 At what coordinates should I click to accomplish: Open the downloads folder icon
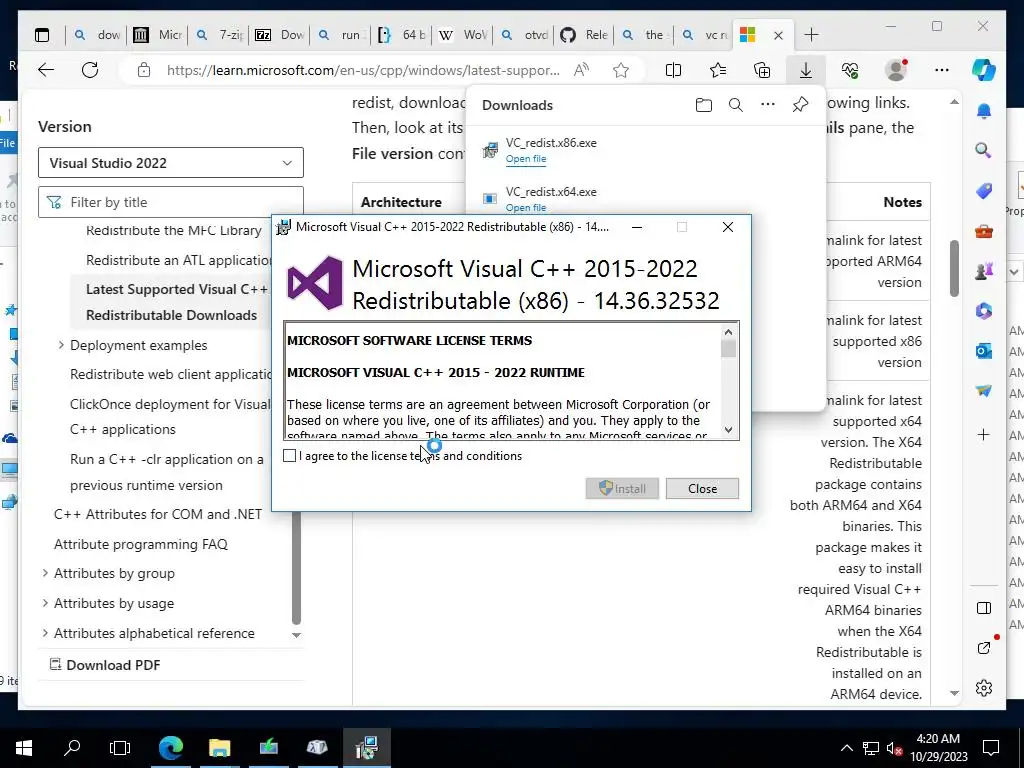click(703, 105)
